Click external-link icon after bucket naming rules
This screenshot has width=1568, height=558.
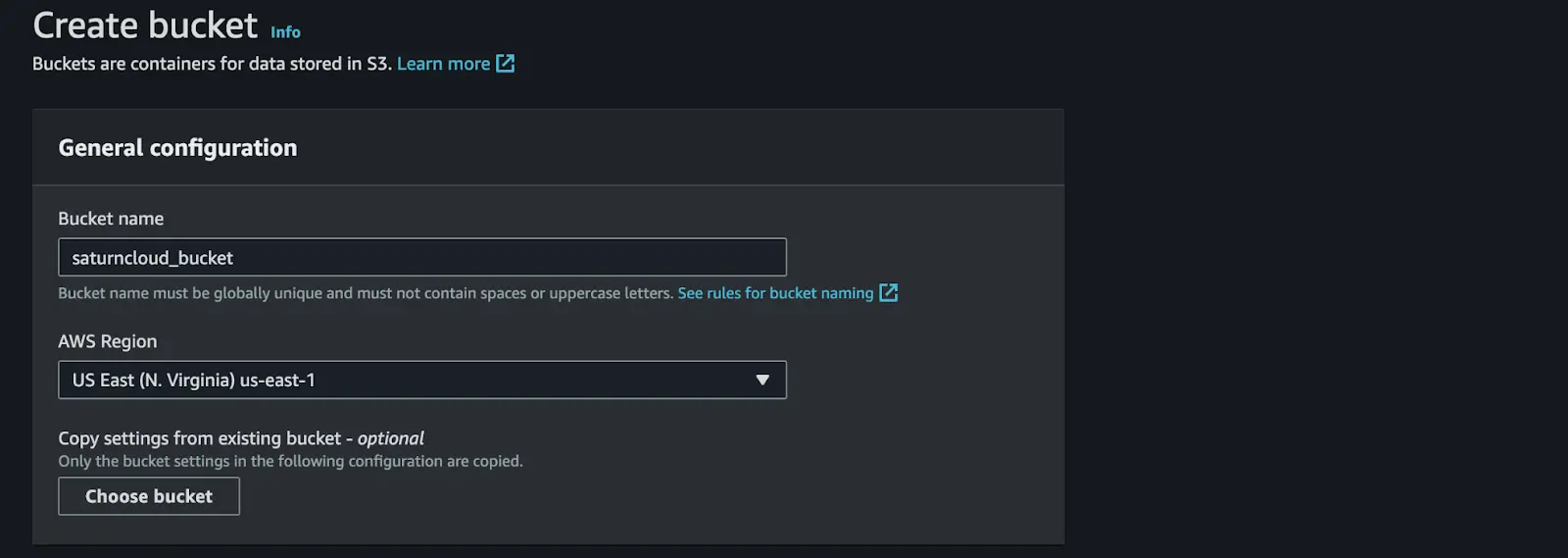(x=889, y=292)
